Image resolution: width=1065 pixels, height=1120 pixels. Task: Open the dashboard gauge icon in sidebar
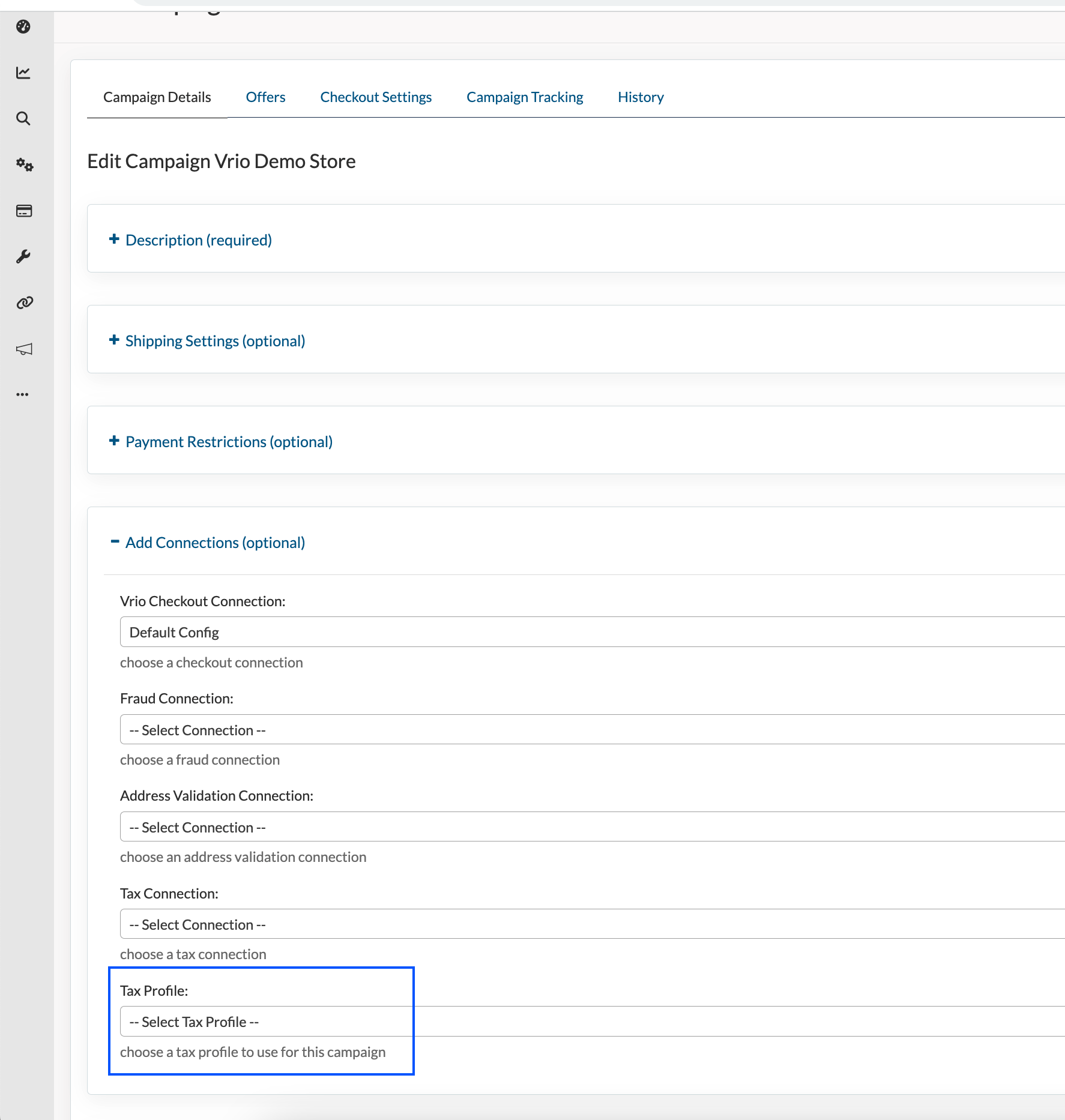click(23, 26)
